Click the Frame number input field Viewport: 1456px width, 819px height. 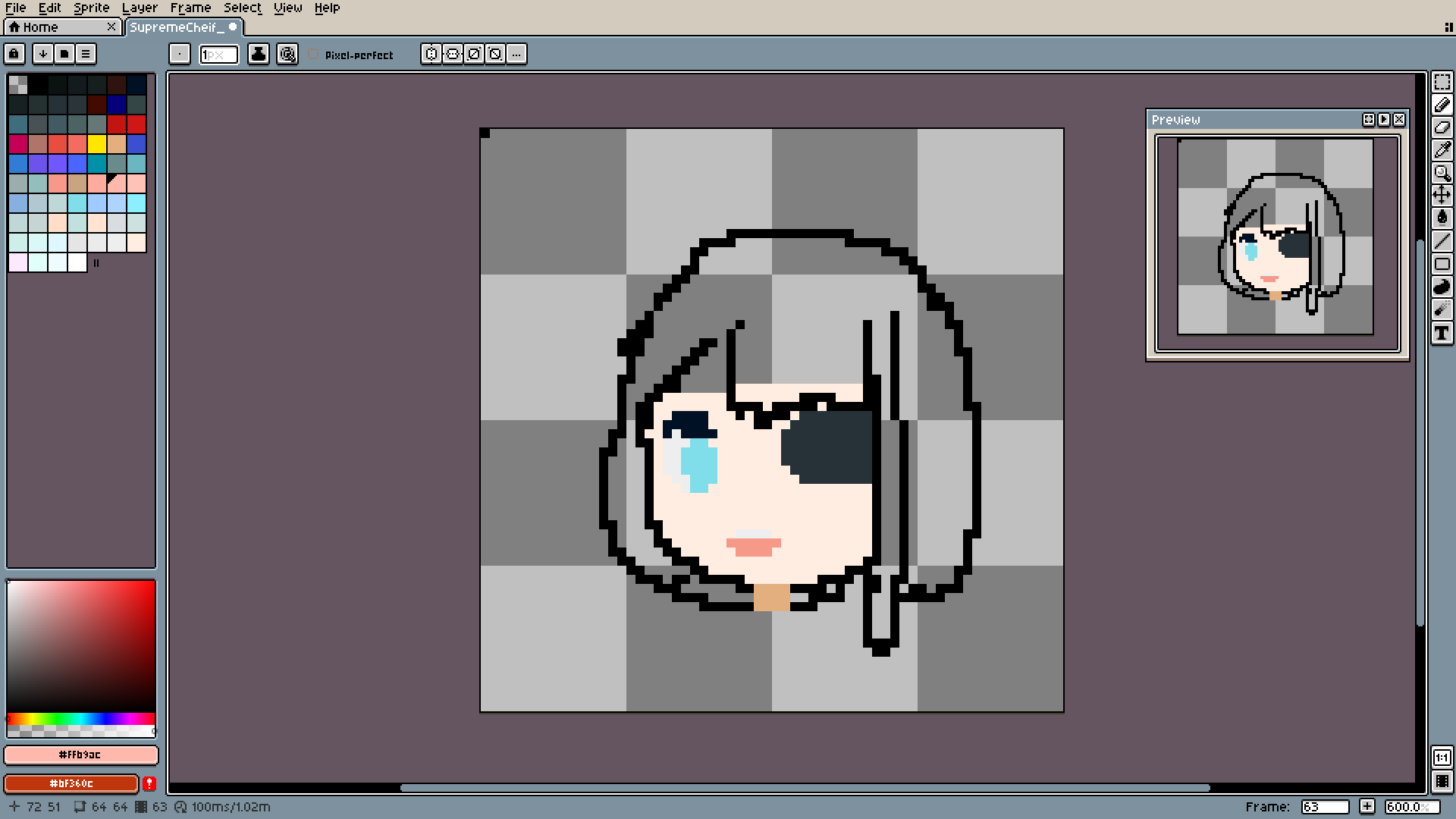(x=1324, y=807)
